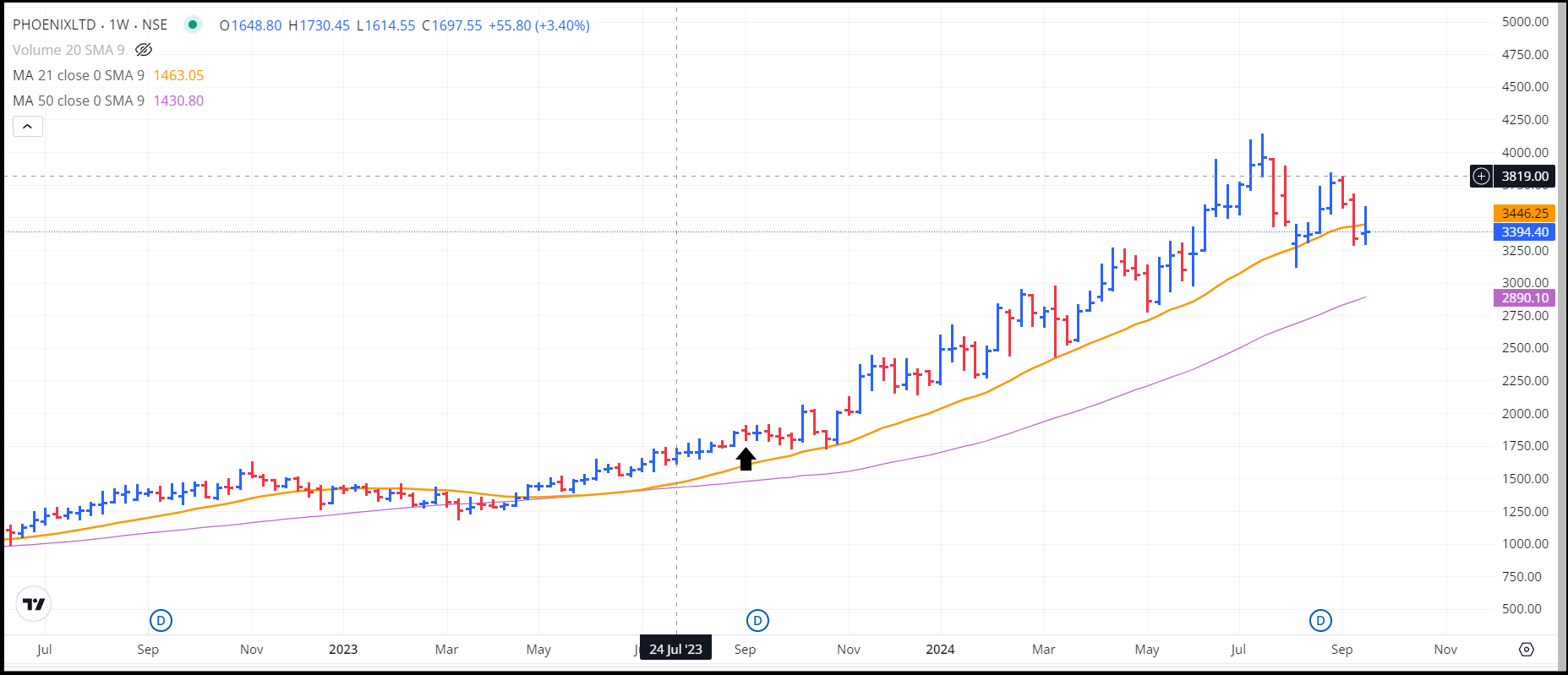Image resolution: width=1568 pixels, height=675 pixels.
Task: Click the 4000.00 price axis label
Action: [x=1525, y=153]
